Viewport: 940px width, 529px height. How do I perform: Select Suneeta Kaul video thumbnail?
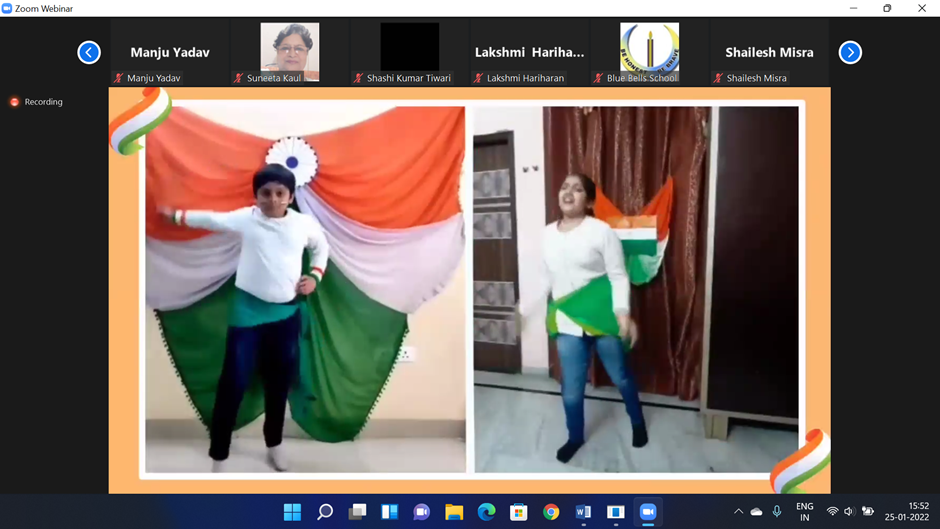[x=289, y=53]
